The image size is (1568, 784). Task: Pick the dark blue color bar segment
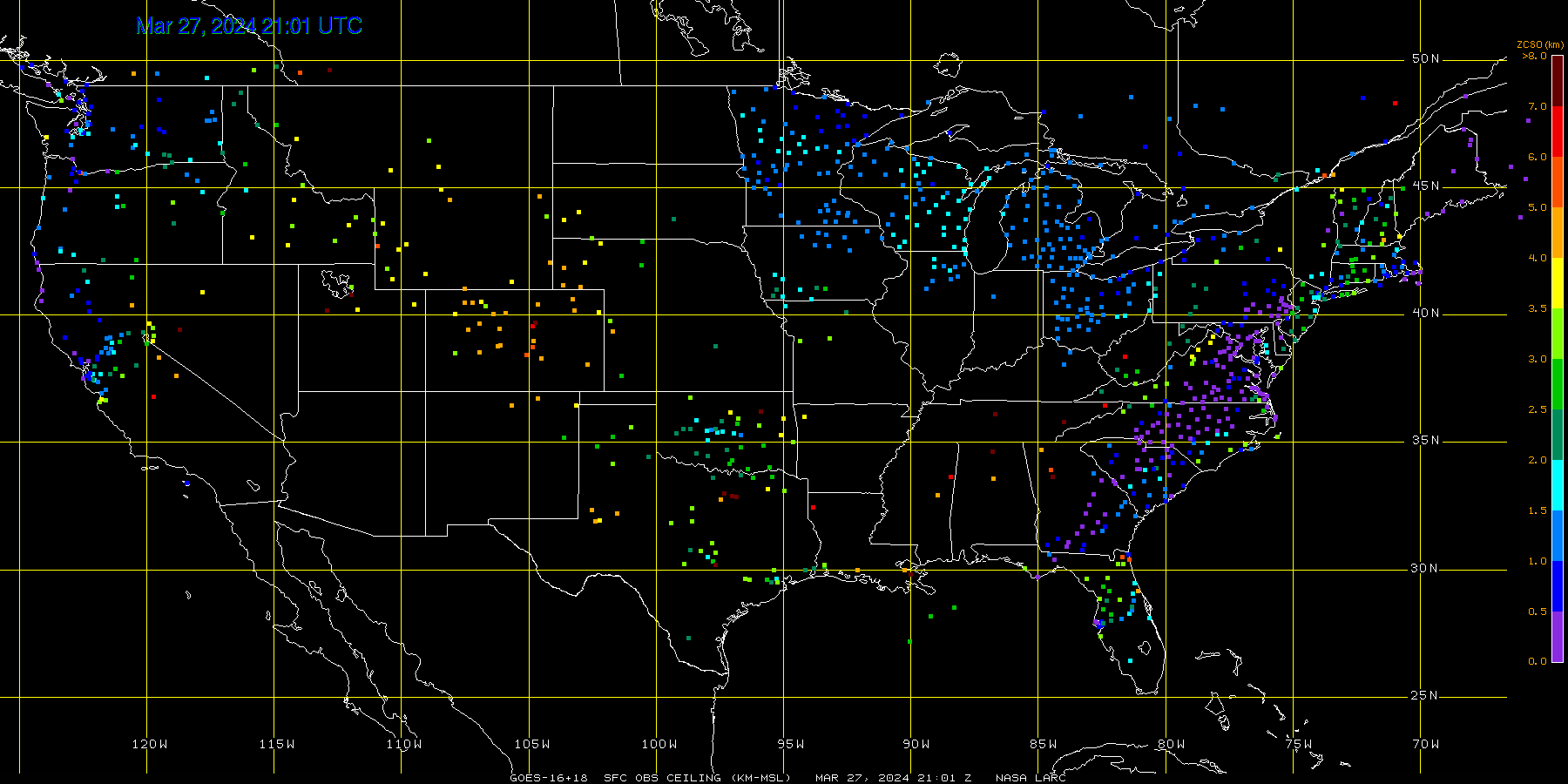tap(1557, 585)
